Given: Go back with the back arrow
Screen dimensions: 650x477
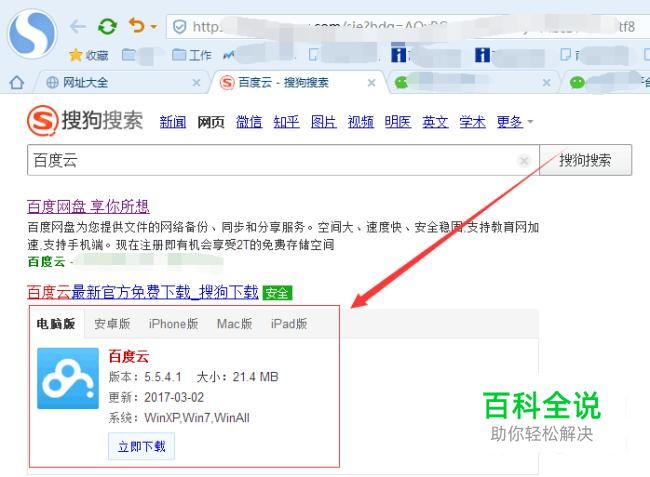Looking at the screenshot, I should [x=78, y=27].
